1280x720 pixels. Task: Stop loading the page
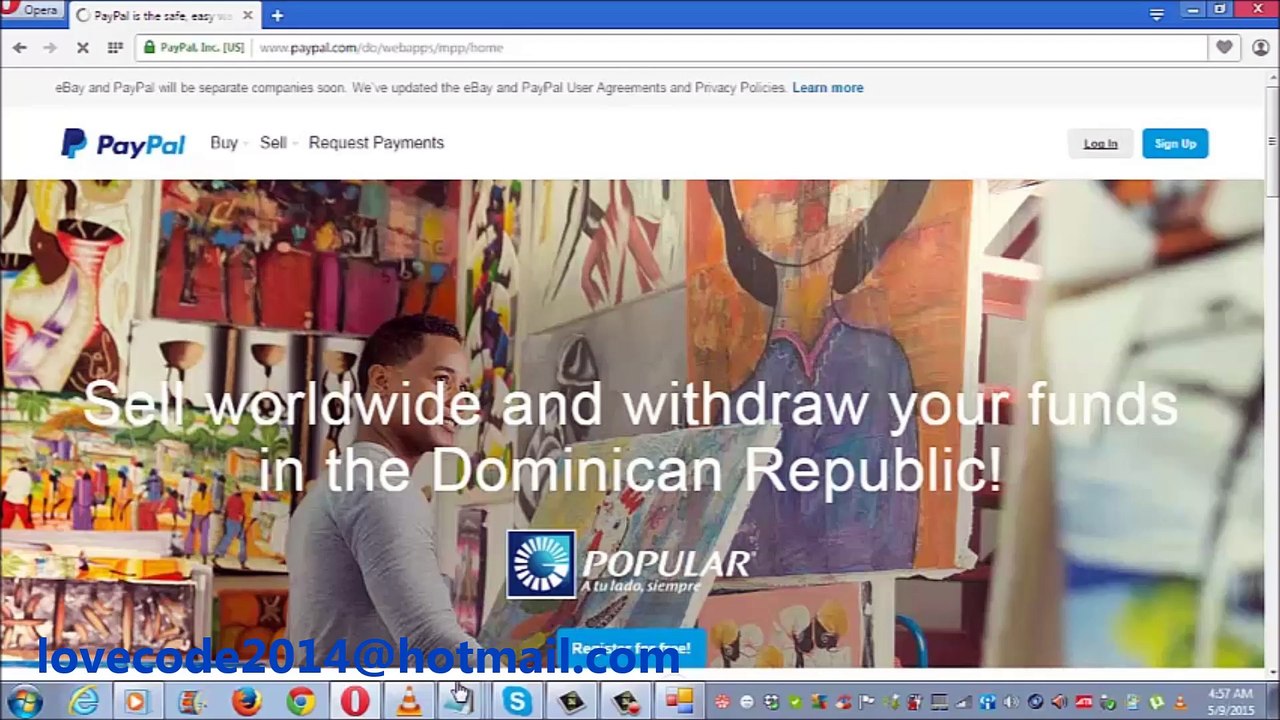tap(83, 47)
